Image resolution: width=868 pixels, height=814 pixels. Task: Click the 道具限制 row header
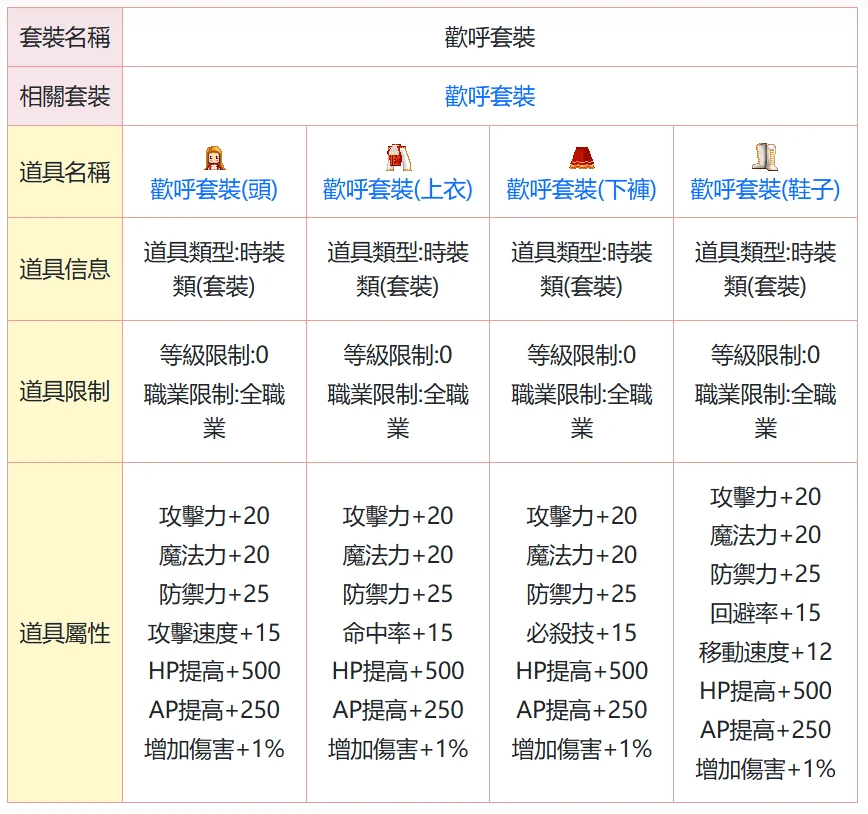point(65,392)
